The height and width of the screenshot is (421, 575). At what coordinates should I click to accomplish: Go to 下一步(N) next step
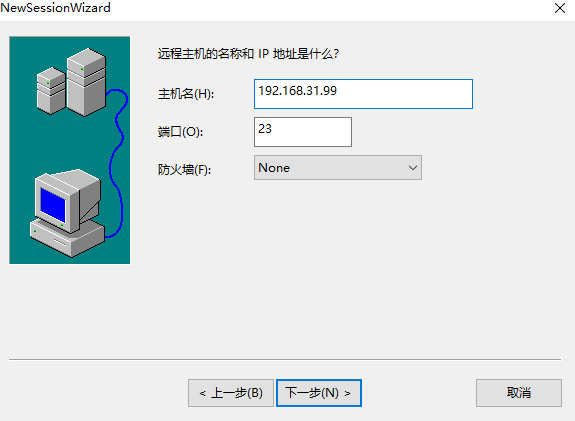319,393
